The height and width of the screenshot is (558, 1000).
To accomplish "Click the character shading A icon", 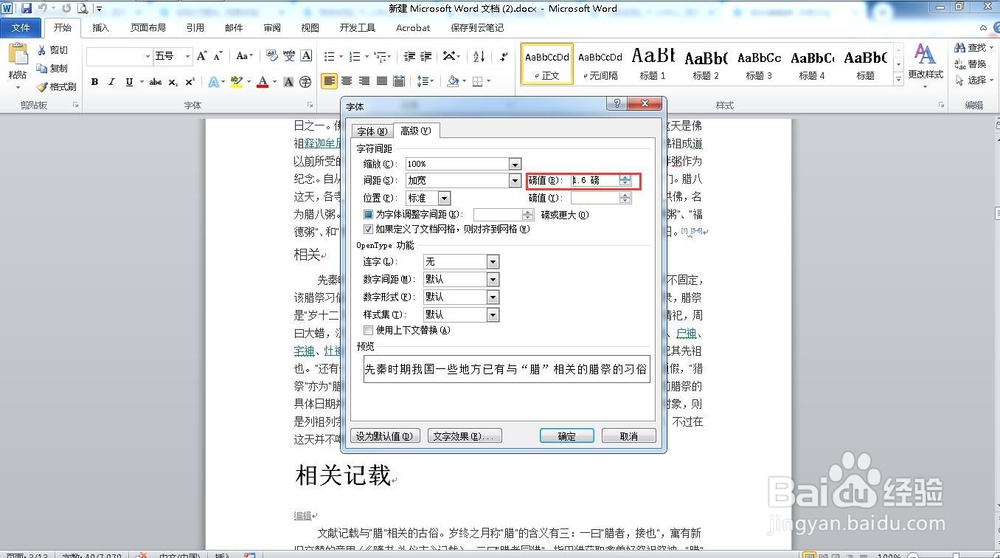I will [x=288, y=82].
